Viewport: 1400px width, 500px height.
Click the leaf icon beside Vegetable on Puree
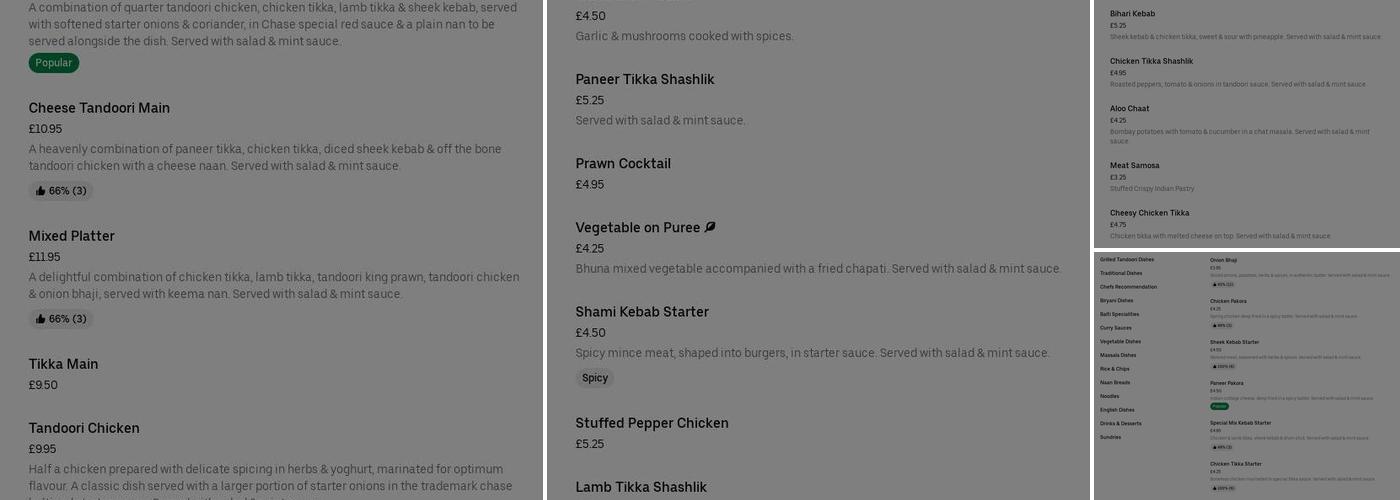710,228
